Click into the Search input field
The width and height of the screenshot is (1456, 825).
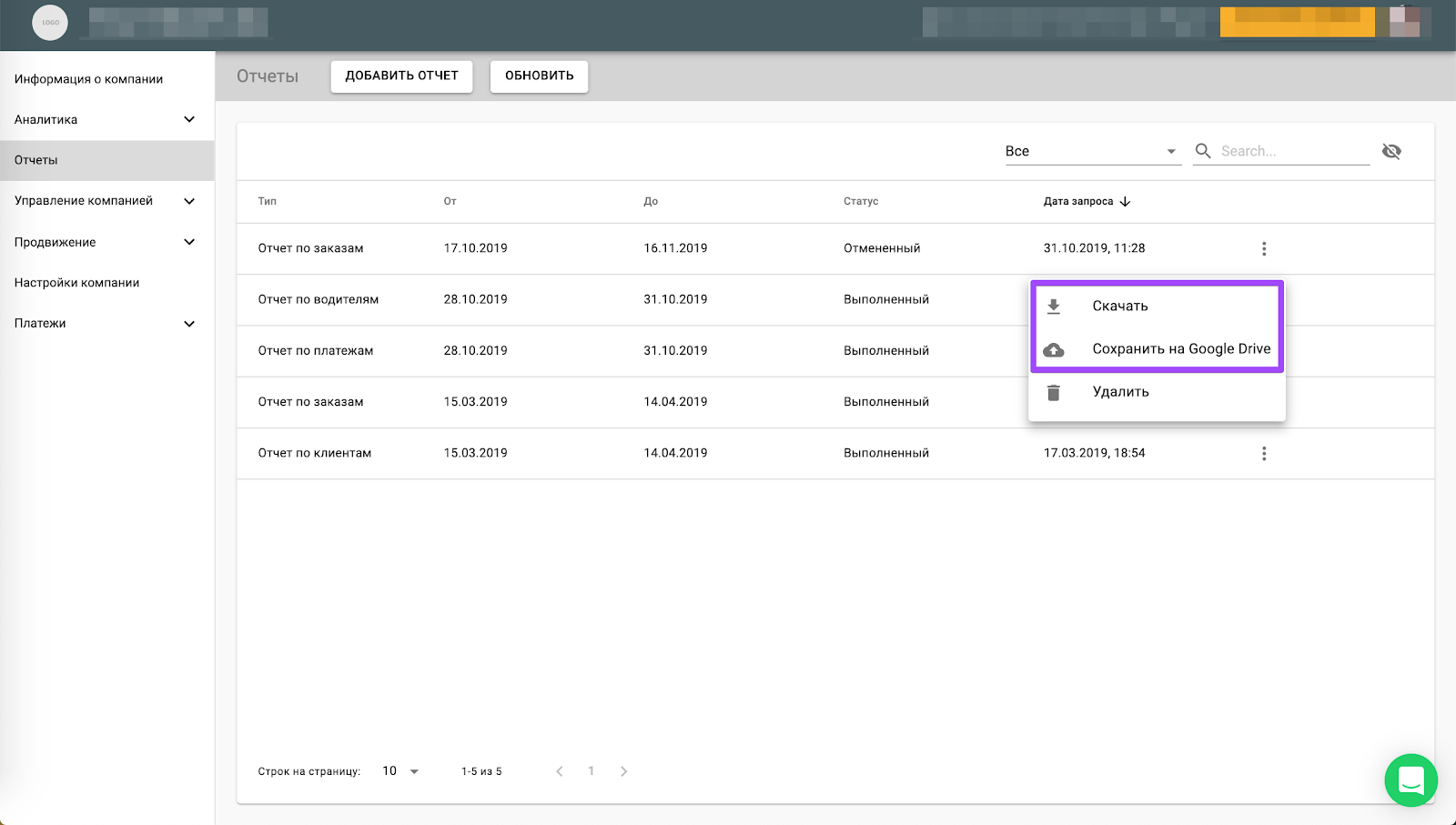(1292, 151)
